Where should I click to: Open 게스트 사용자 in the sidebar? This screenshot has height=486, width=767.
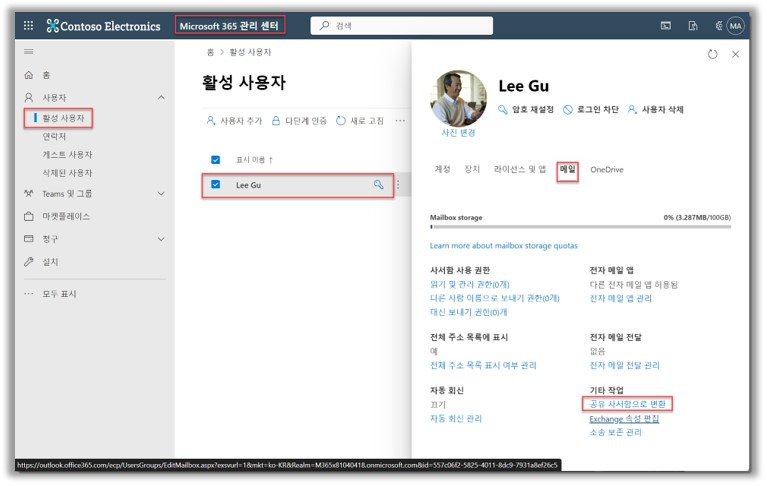point(67,155)
